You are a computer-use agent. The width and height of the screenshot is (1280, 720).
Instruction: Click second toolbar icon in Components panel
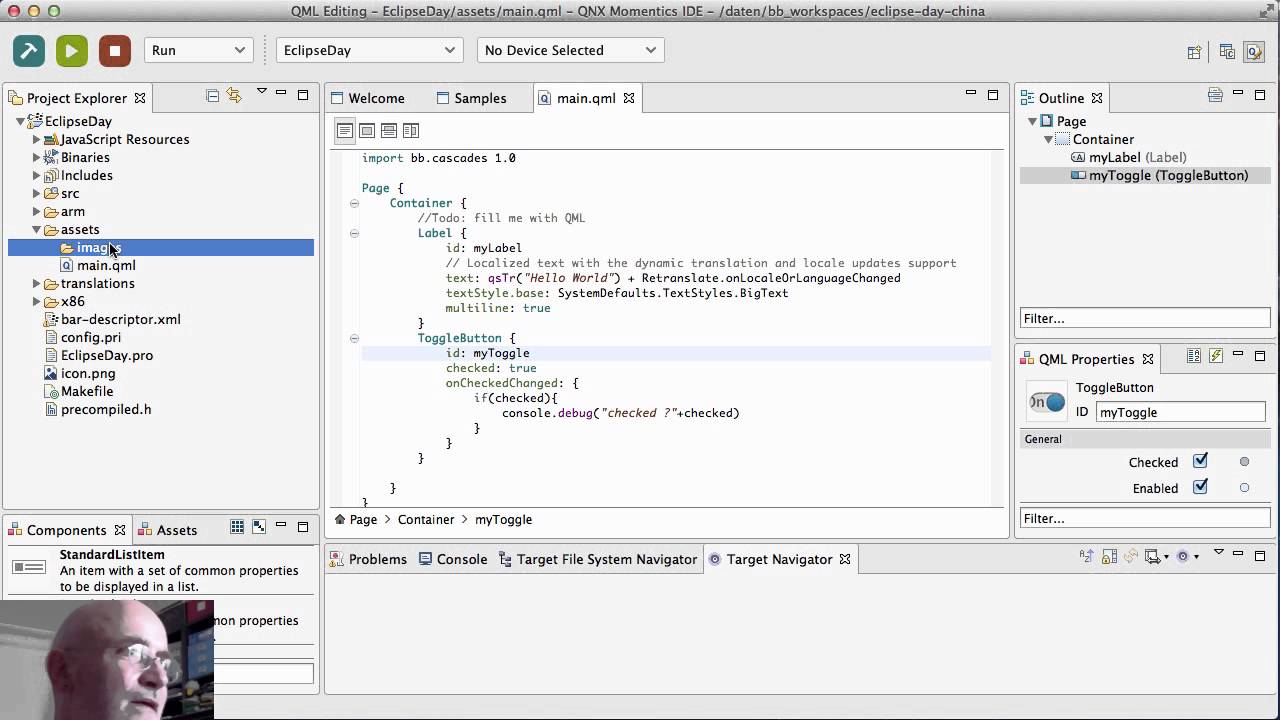point(259,527)
